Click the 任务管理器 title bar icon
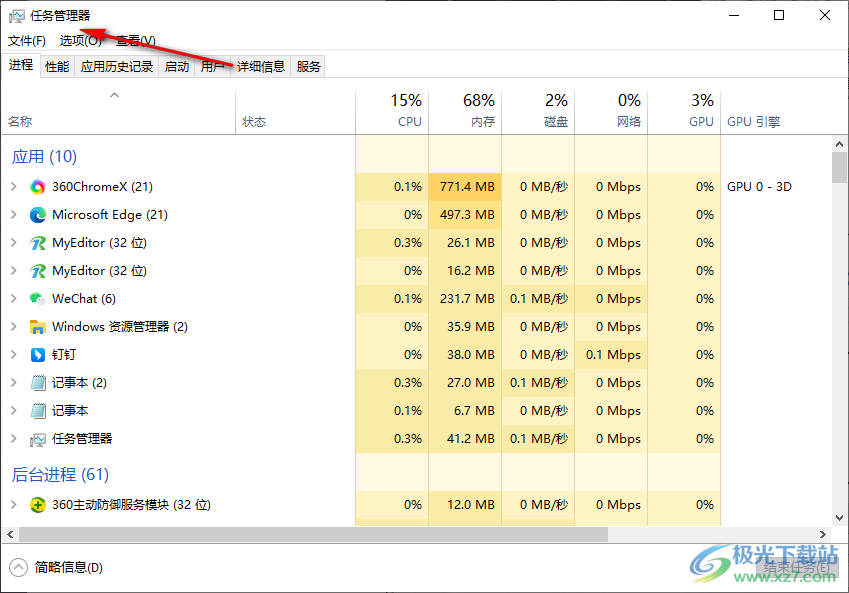 [x=17, y=16]
